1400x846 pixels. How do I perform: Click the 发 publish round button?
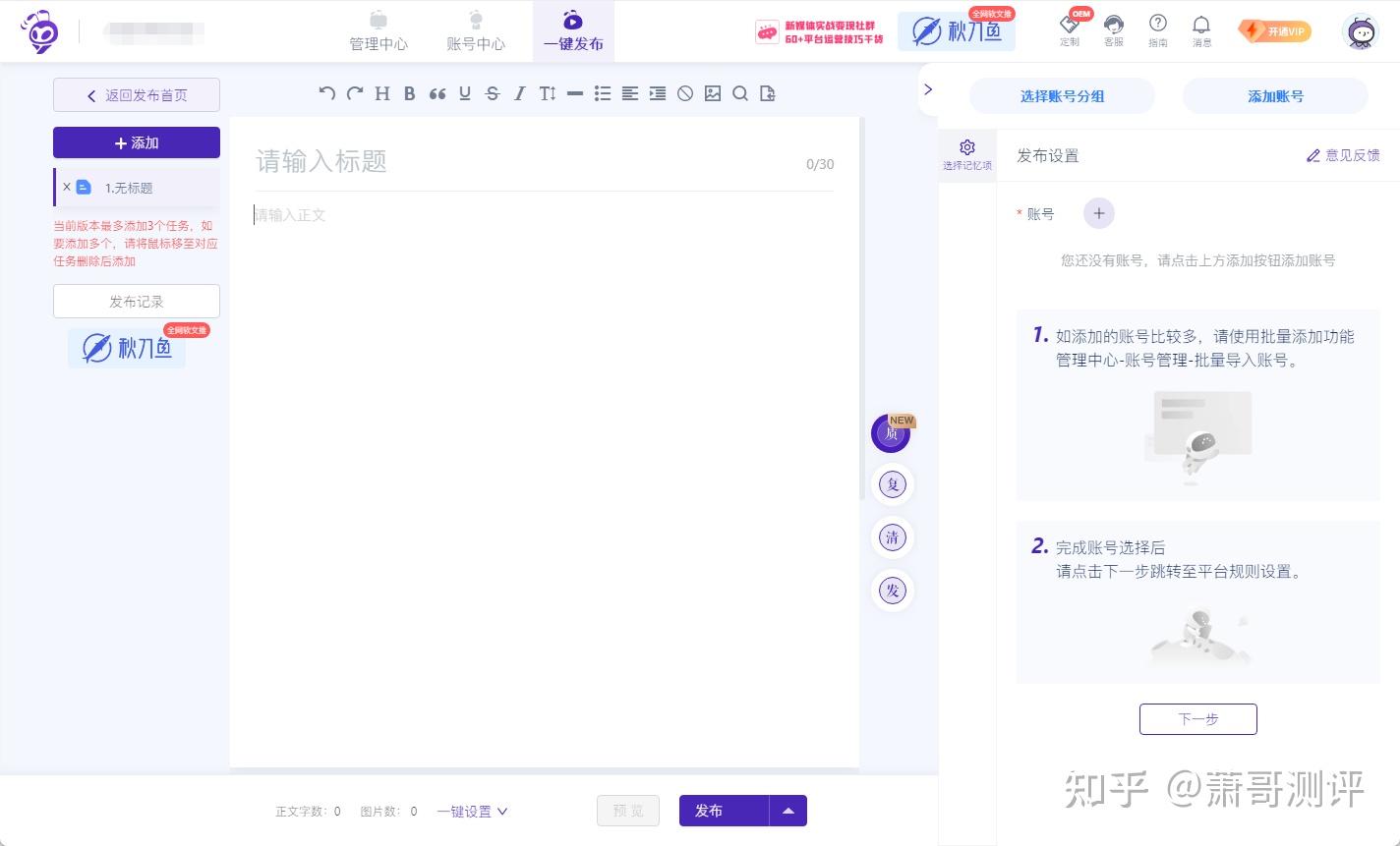[893, 591]
